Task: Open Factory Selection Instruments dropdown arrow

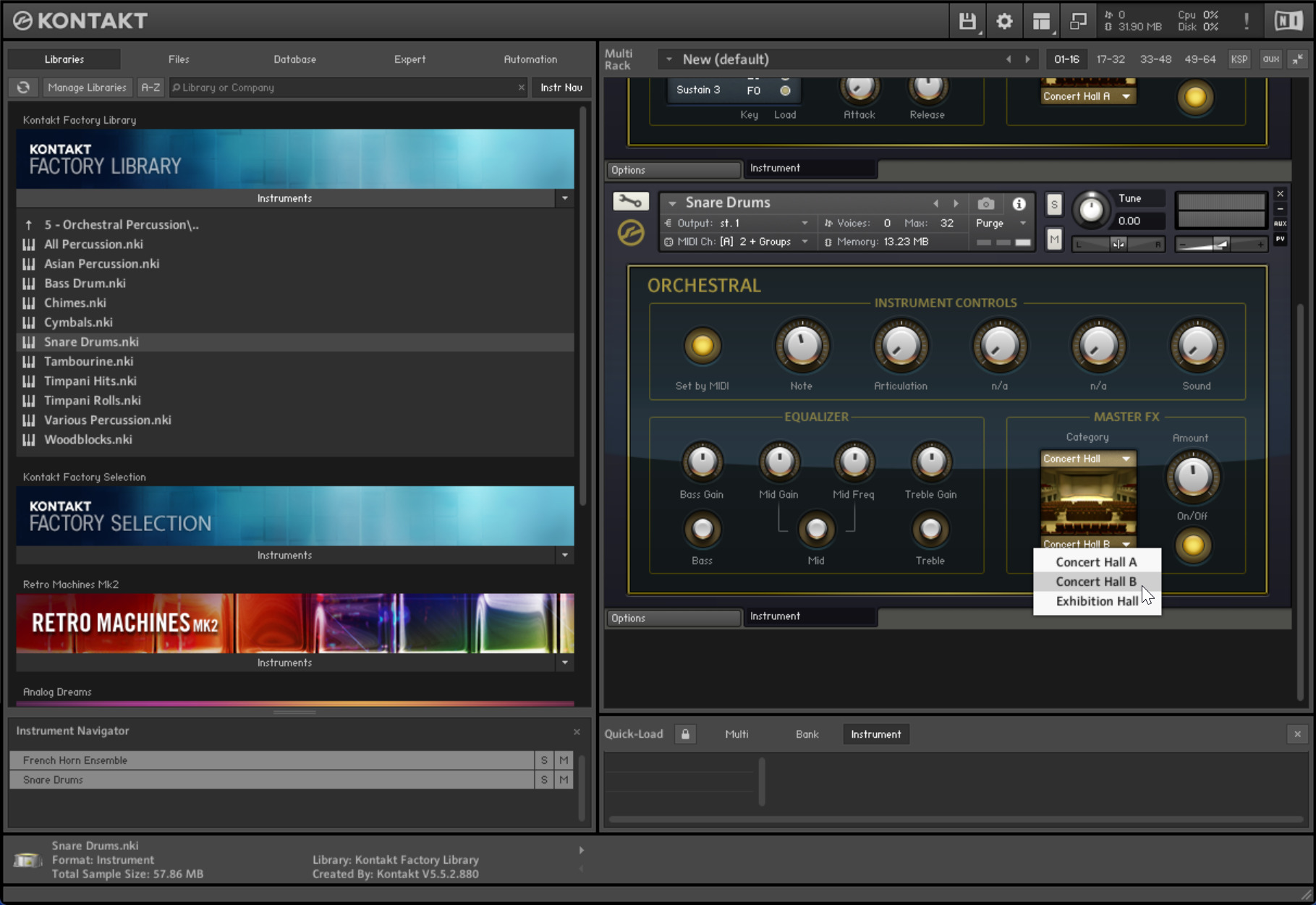Action: tap(565, 556)
